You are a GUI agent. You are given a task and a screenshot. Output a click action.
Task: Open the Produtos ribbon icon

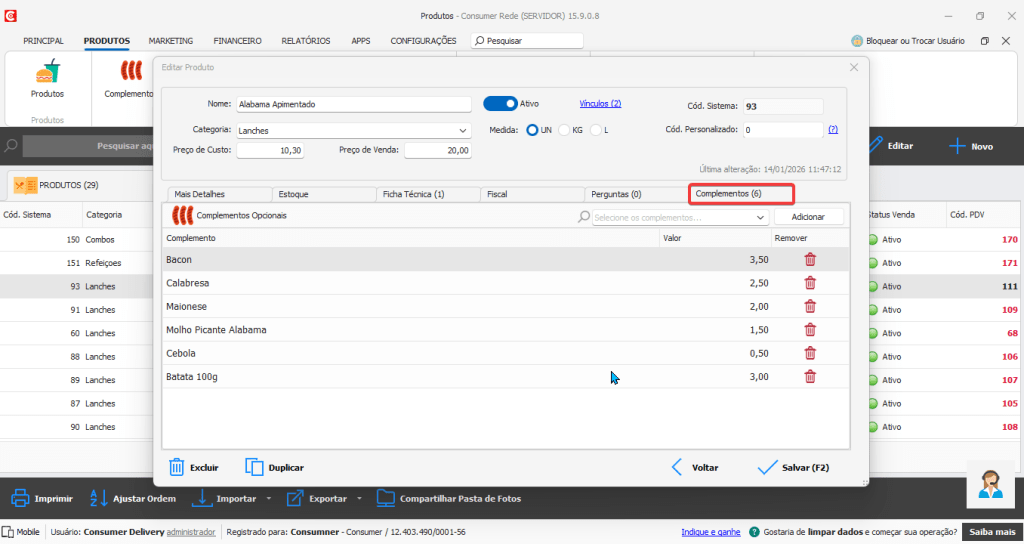click(47, 73)
